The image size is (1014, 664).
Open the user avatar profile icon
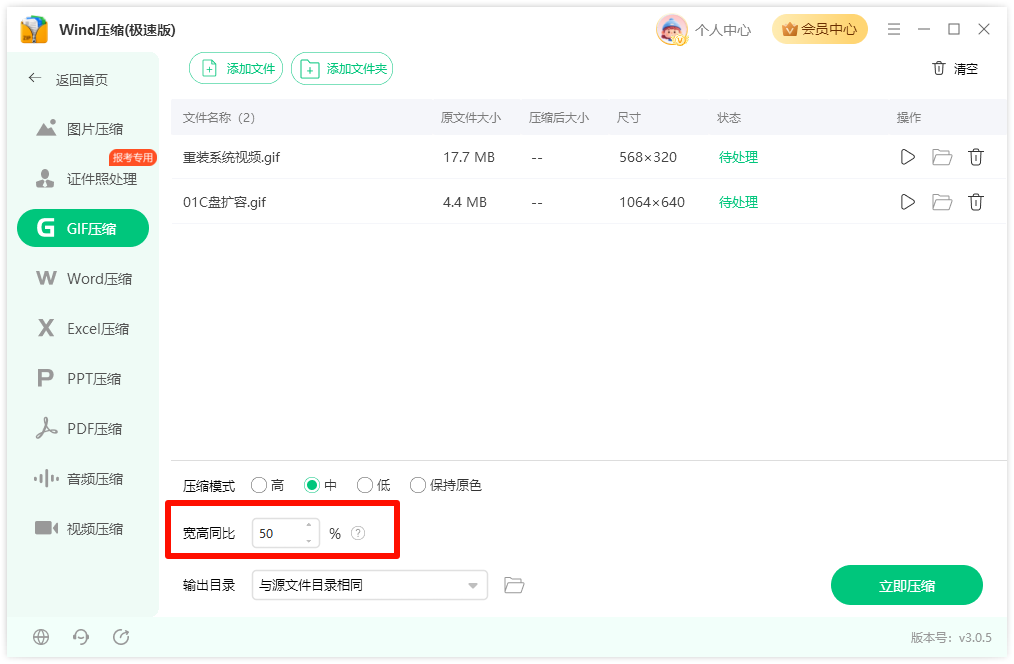pos(672,30)
